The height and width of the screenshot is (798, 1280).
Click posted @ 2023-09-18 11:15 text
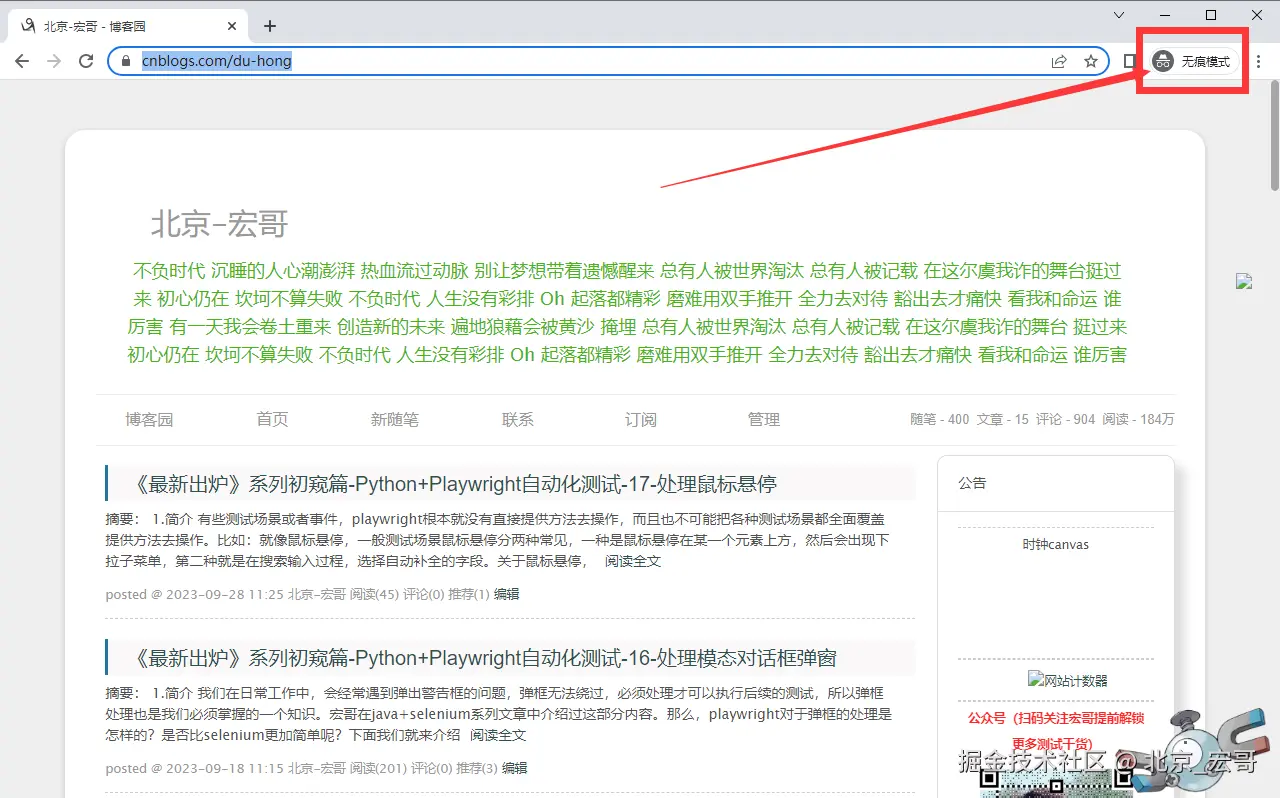coord(195,768)
